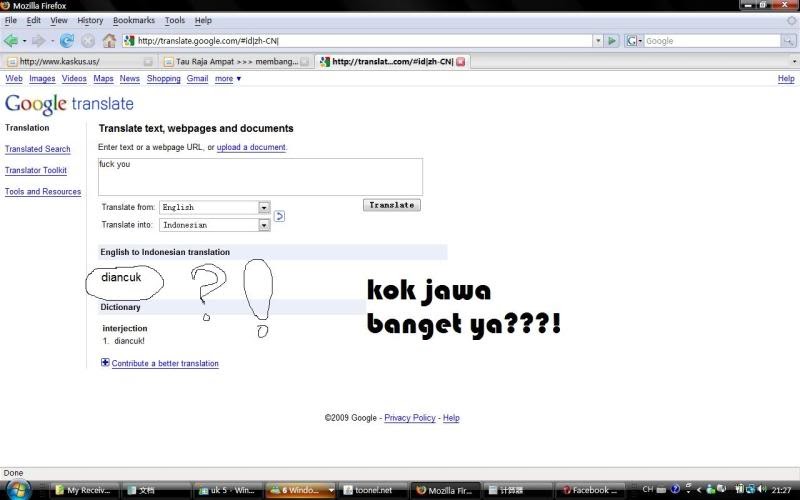
Task: Expand the address bar history dropdown
Action: tap(598, 41)
